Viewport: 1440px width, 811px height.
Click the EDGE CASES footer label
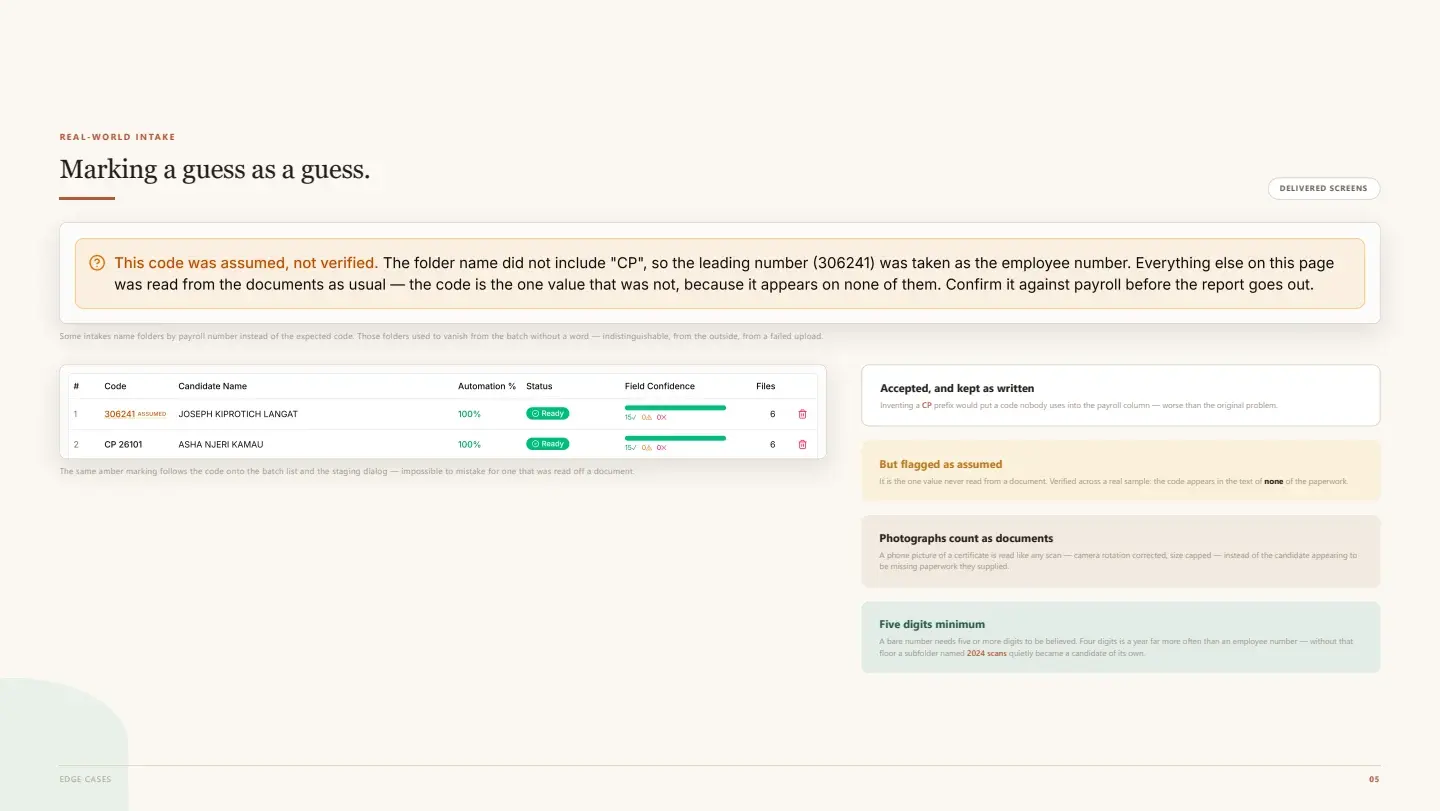pos(85,779)
